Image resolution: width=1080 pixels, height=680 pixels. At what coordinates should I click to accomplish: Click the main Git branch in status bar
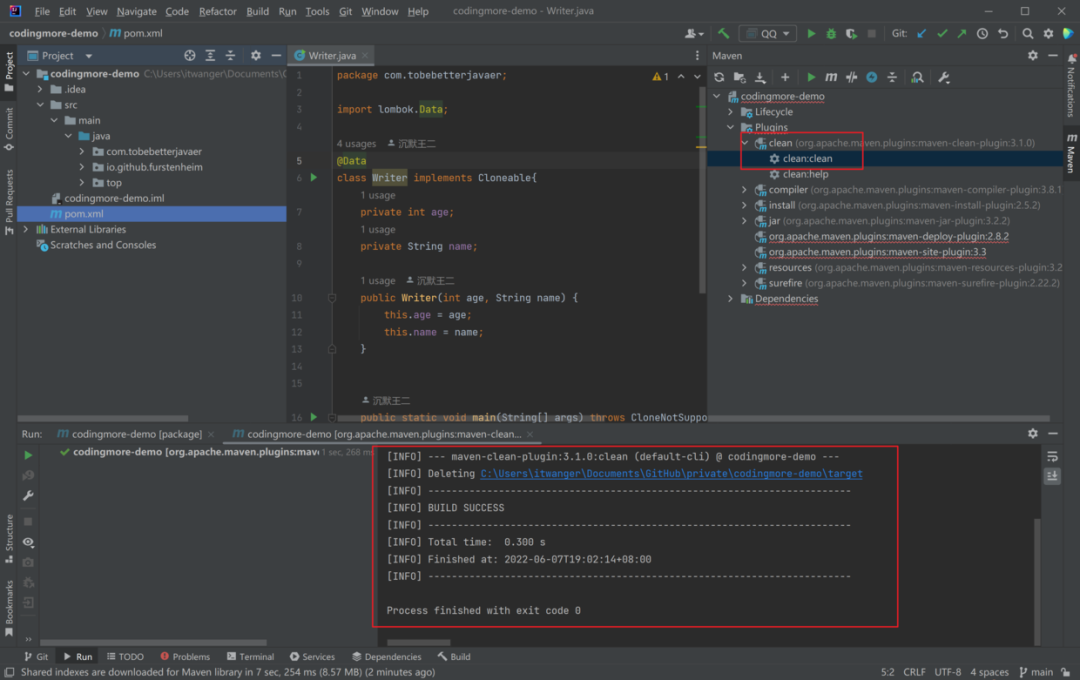click(x=1041, y=672)
